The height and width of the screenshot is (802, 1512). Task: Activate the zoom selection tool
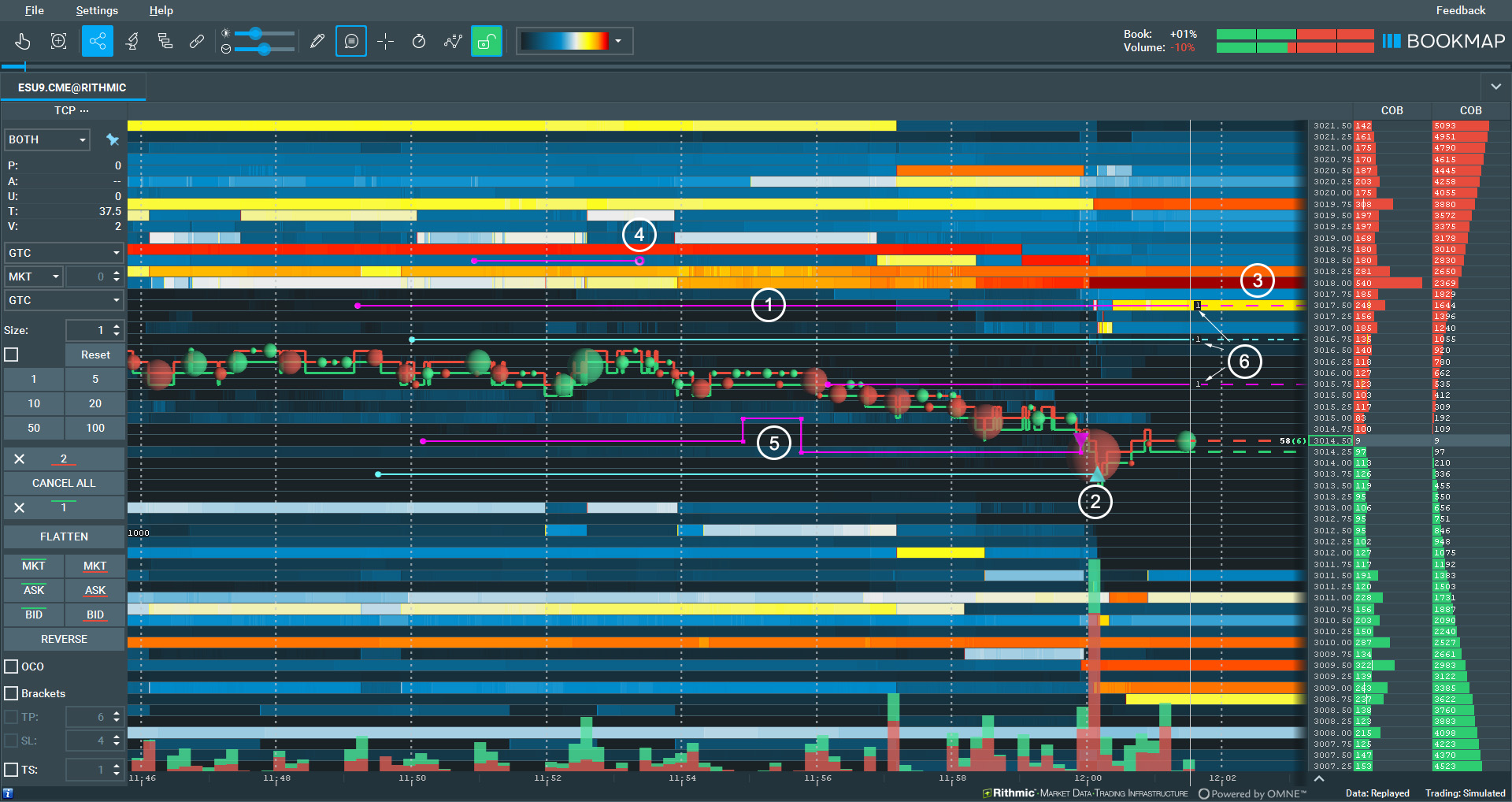tap(58, 41)
